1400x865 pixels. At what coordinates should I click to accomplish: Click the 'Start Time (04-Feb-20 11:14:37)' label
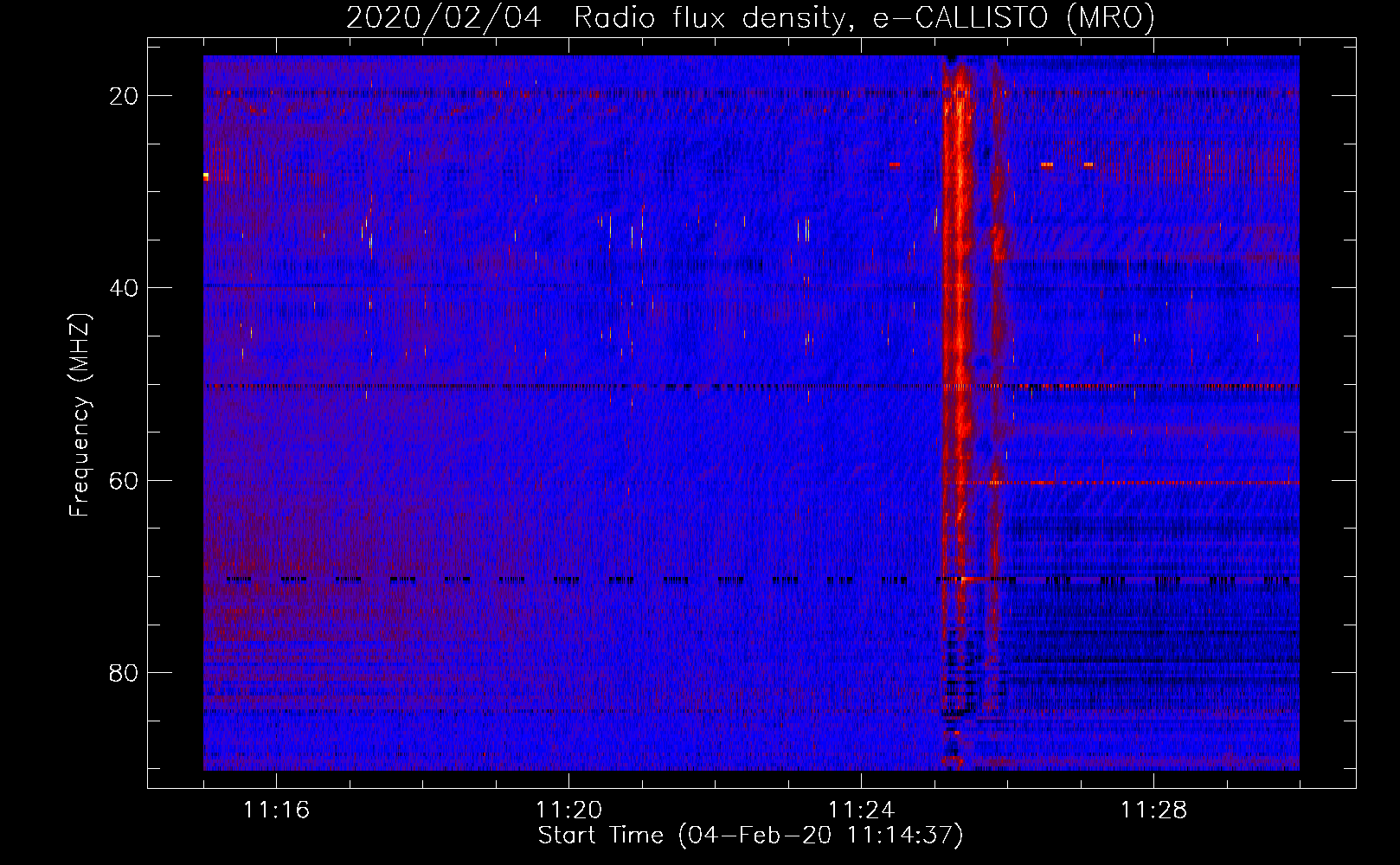pos(750,836)
